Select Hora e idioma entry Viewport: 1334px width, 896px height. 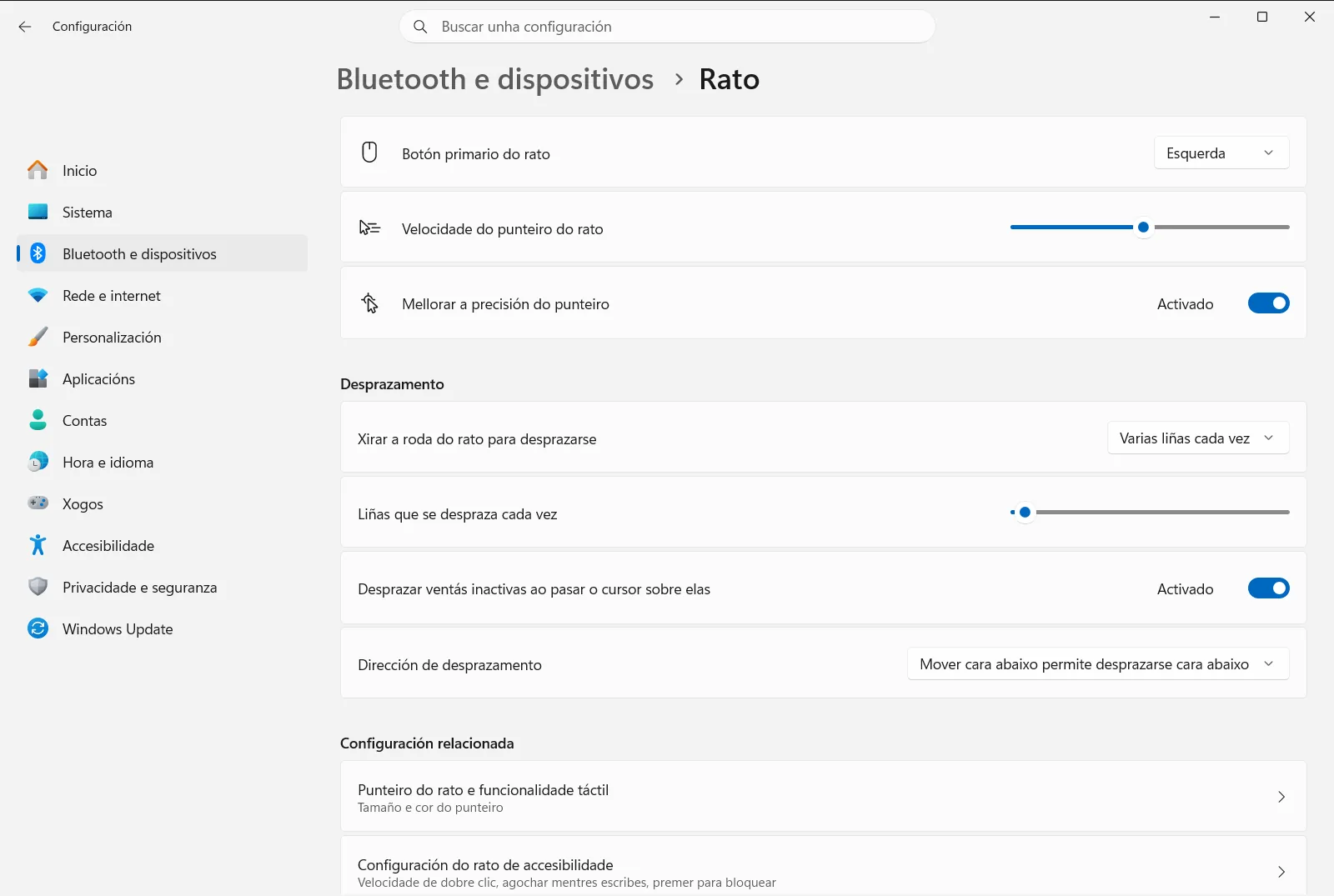tap(162, 462)
